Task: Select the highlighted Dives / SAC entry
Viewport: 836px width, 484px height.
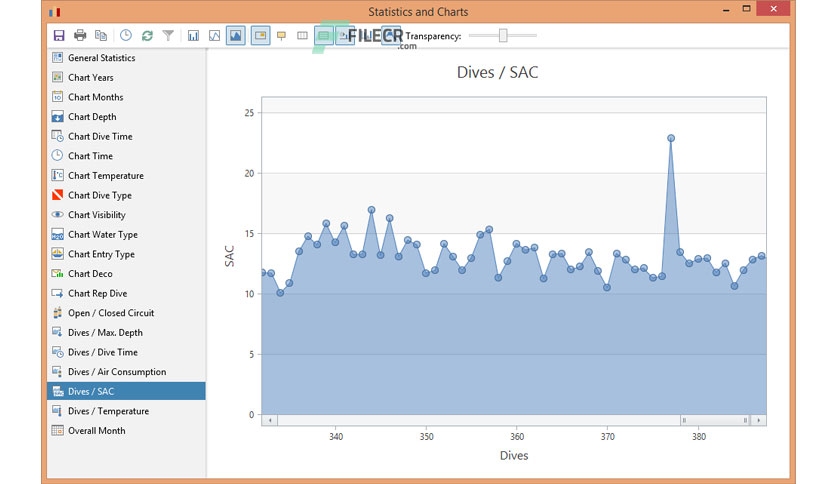Action: [x=126, y=391]
